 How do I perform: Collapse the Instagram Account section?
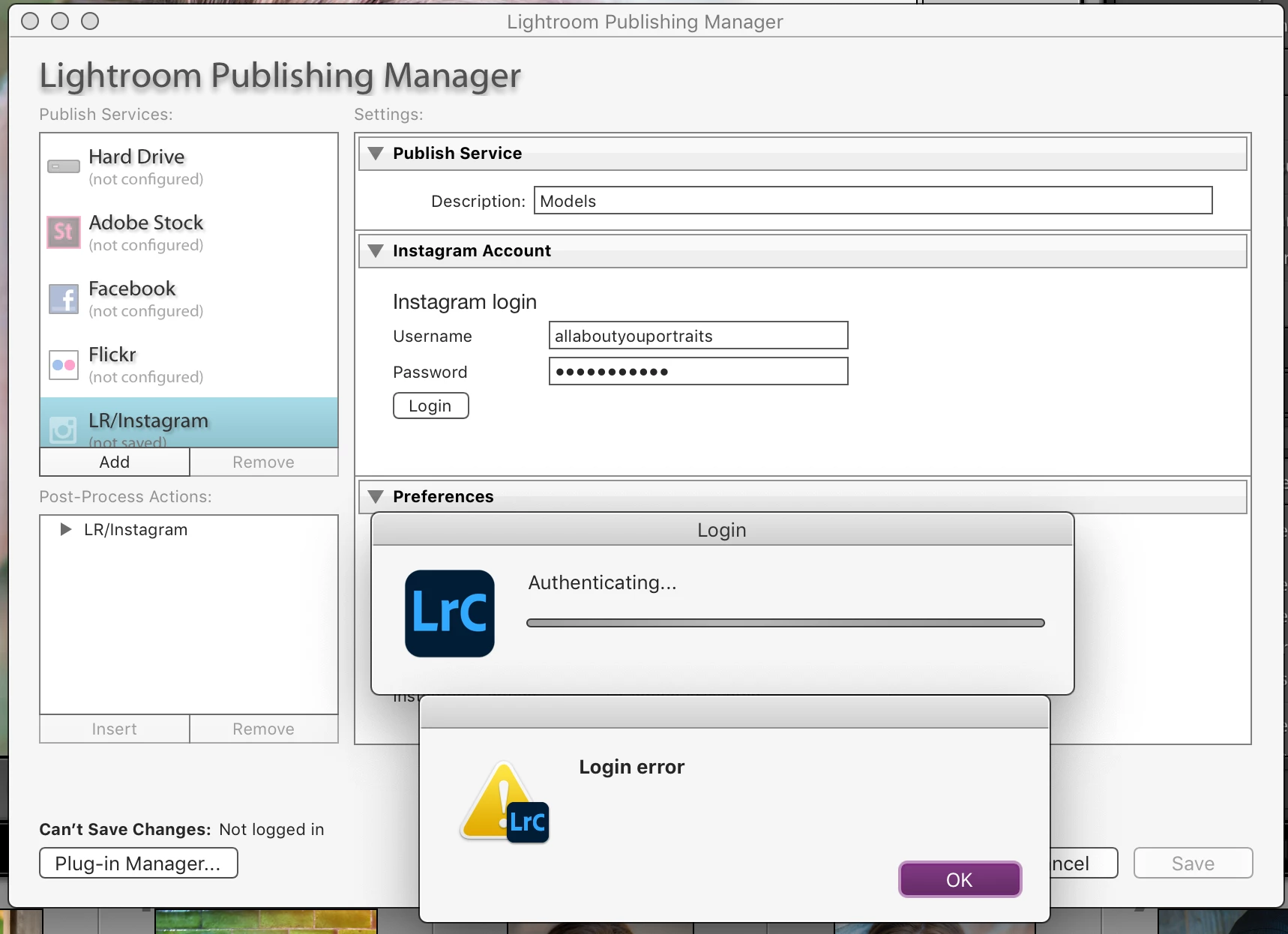coord(376,250)
